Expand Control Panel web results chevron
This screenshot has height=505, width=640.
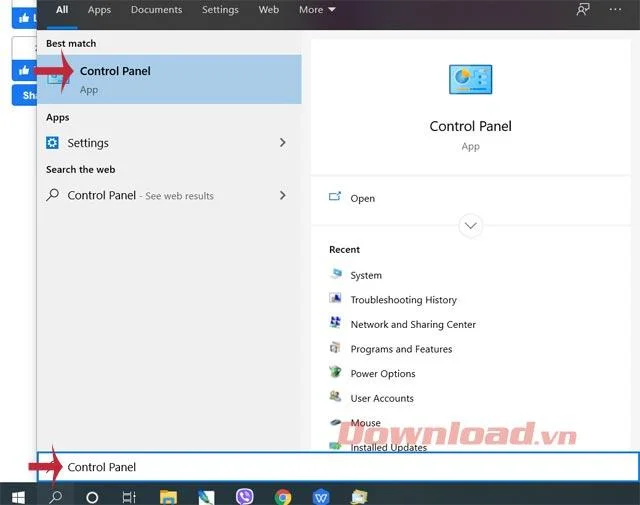282,195
